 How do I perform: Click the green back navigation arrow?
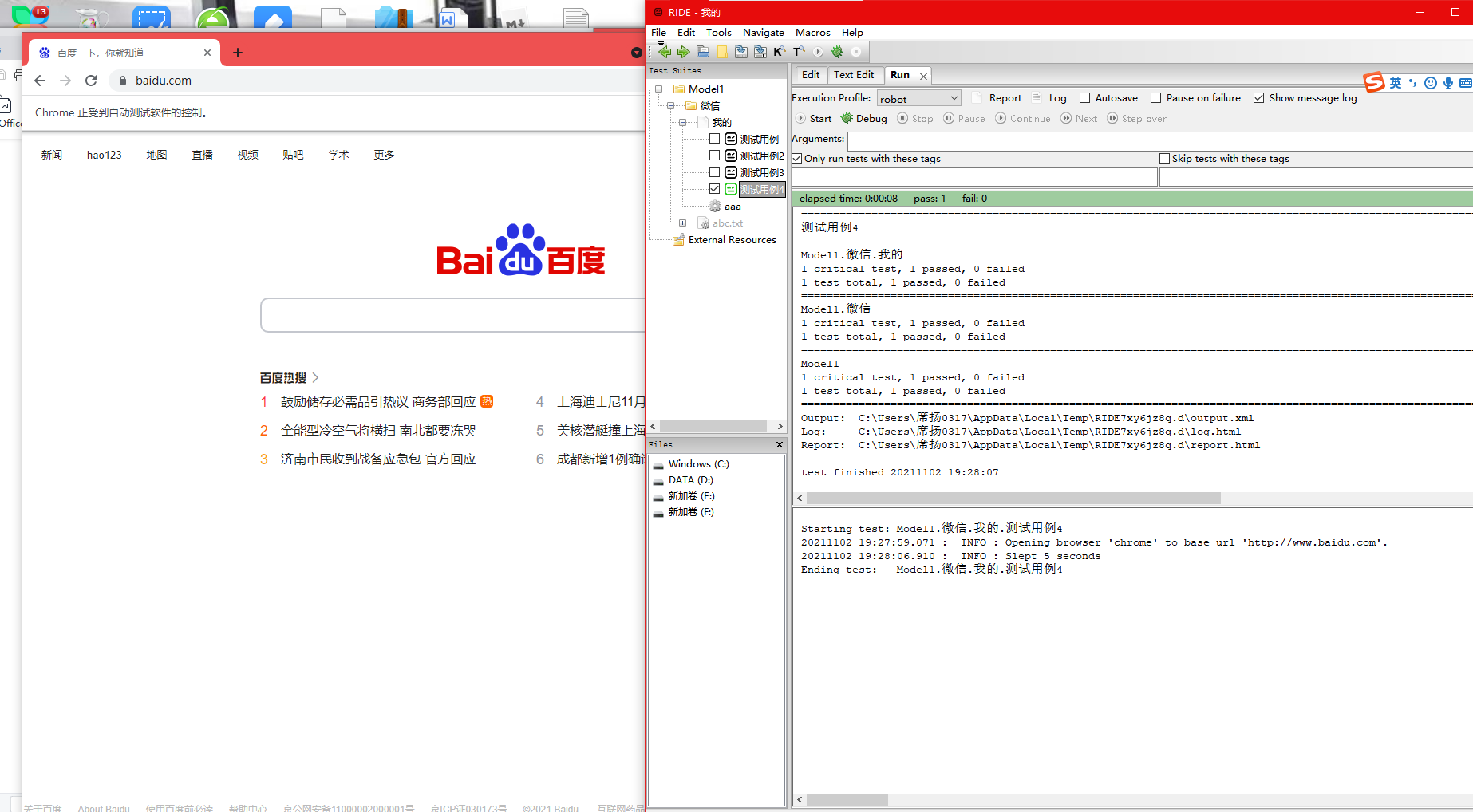tap(664, 51)
